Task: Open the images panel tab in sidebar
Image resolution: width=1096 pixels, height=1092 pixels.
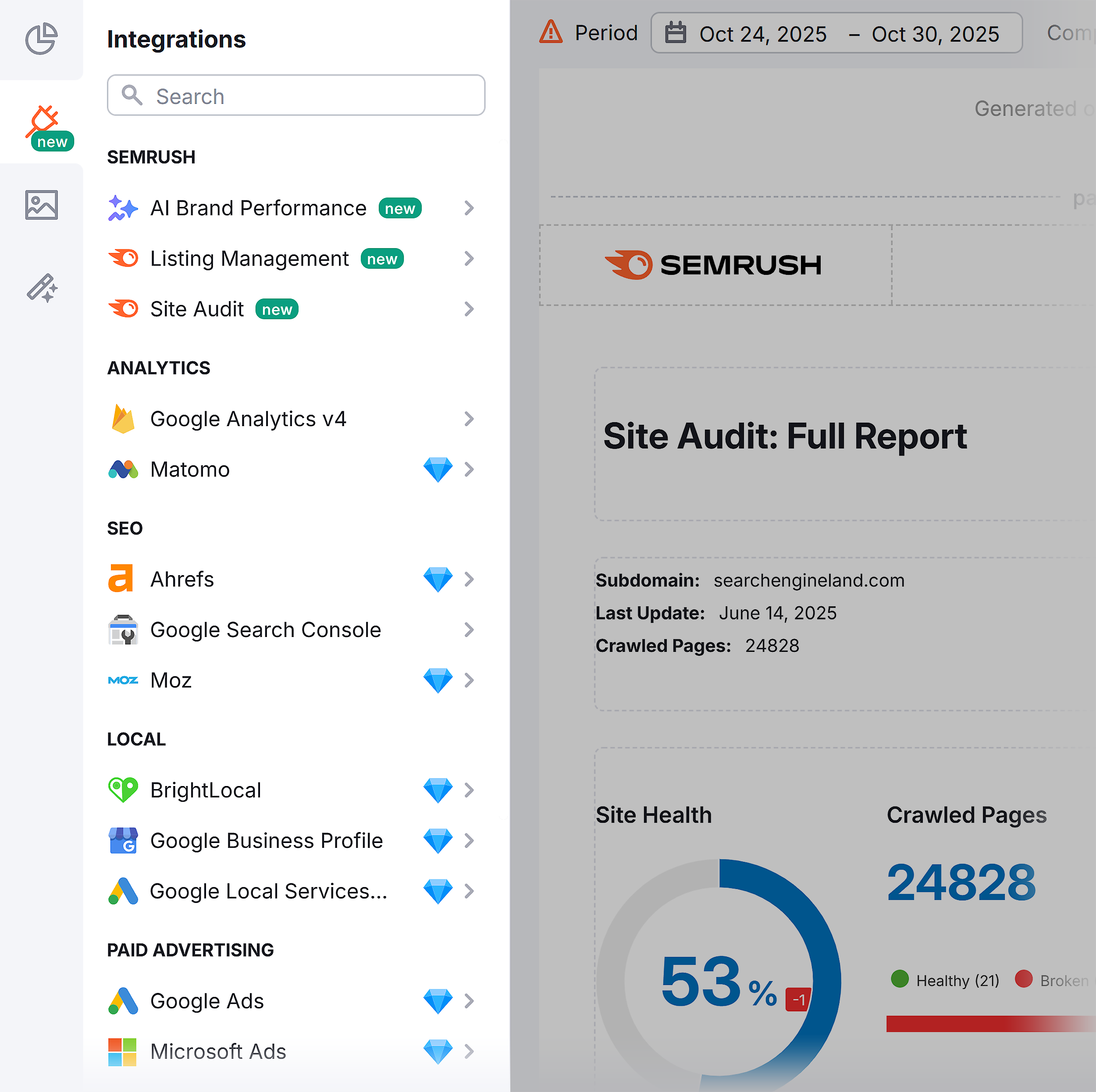Action: [x=41, y=204]
